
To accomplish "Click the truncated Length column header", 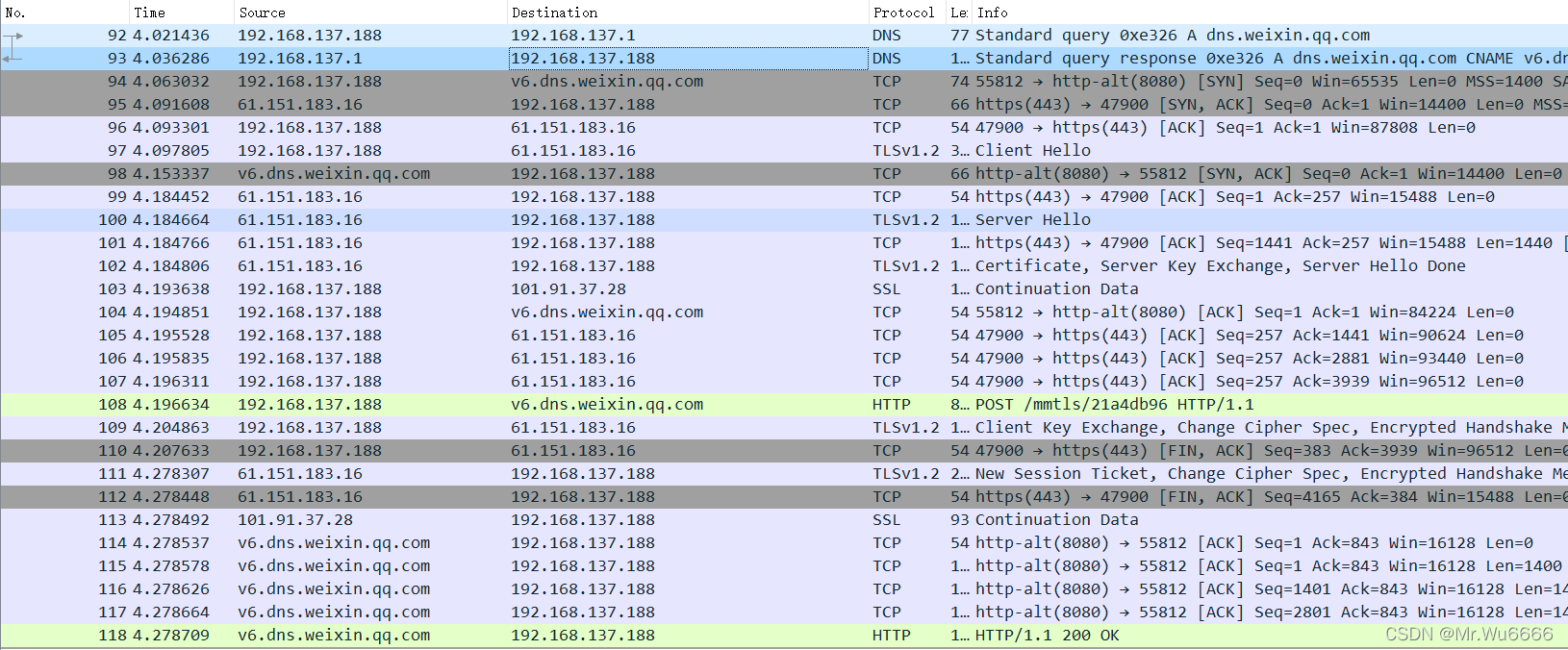I will 958,12.
